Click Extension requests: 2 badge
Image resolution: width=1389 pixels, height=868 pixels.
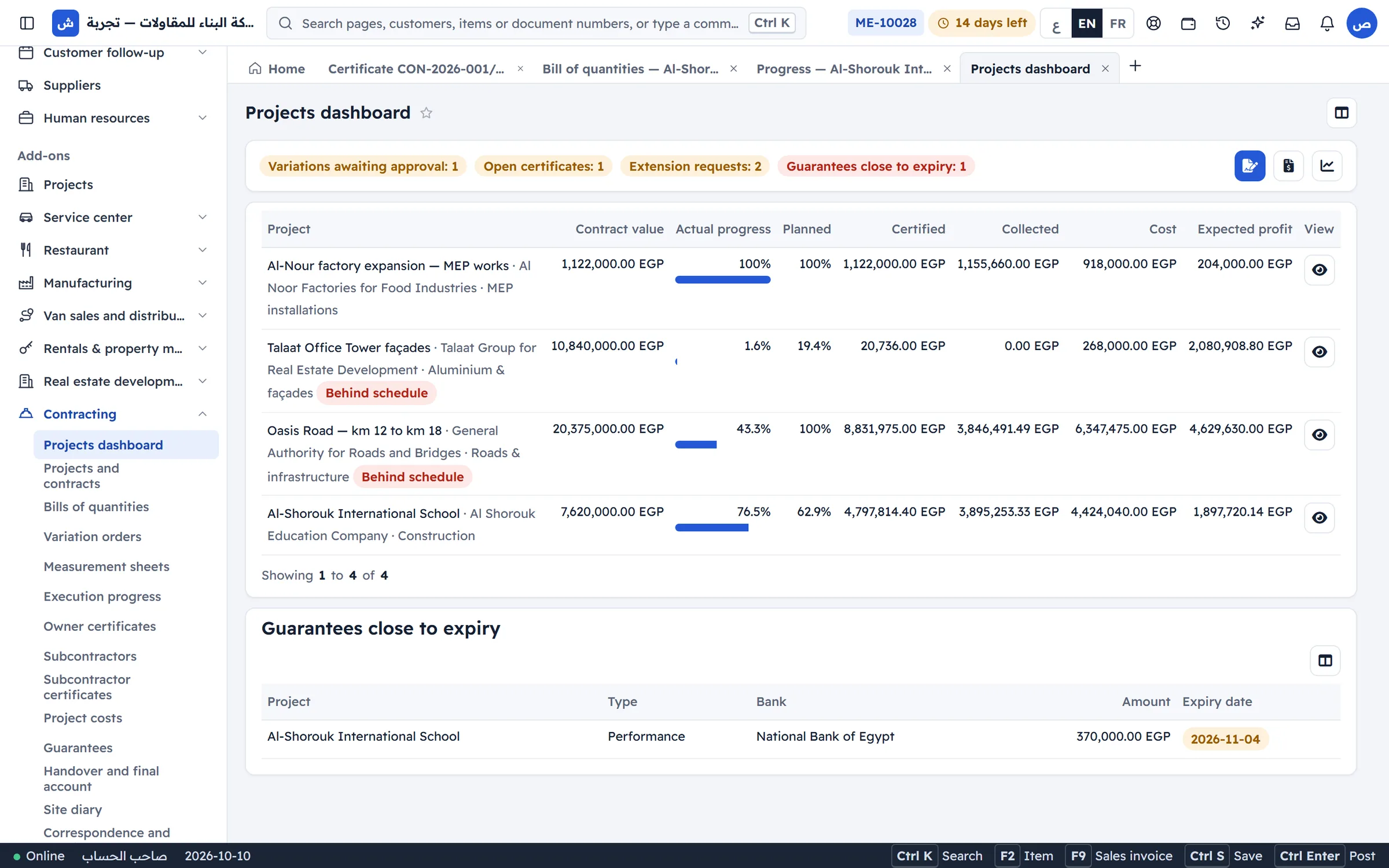tap(695, 166)
